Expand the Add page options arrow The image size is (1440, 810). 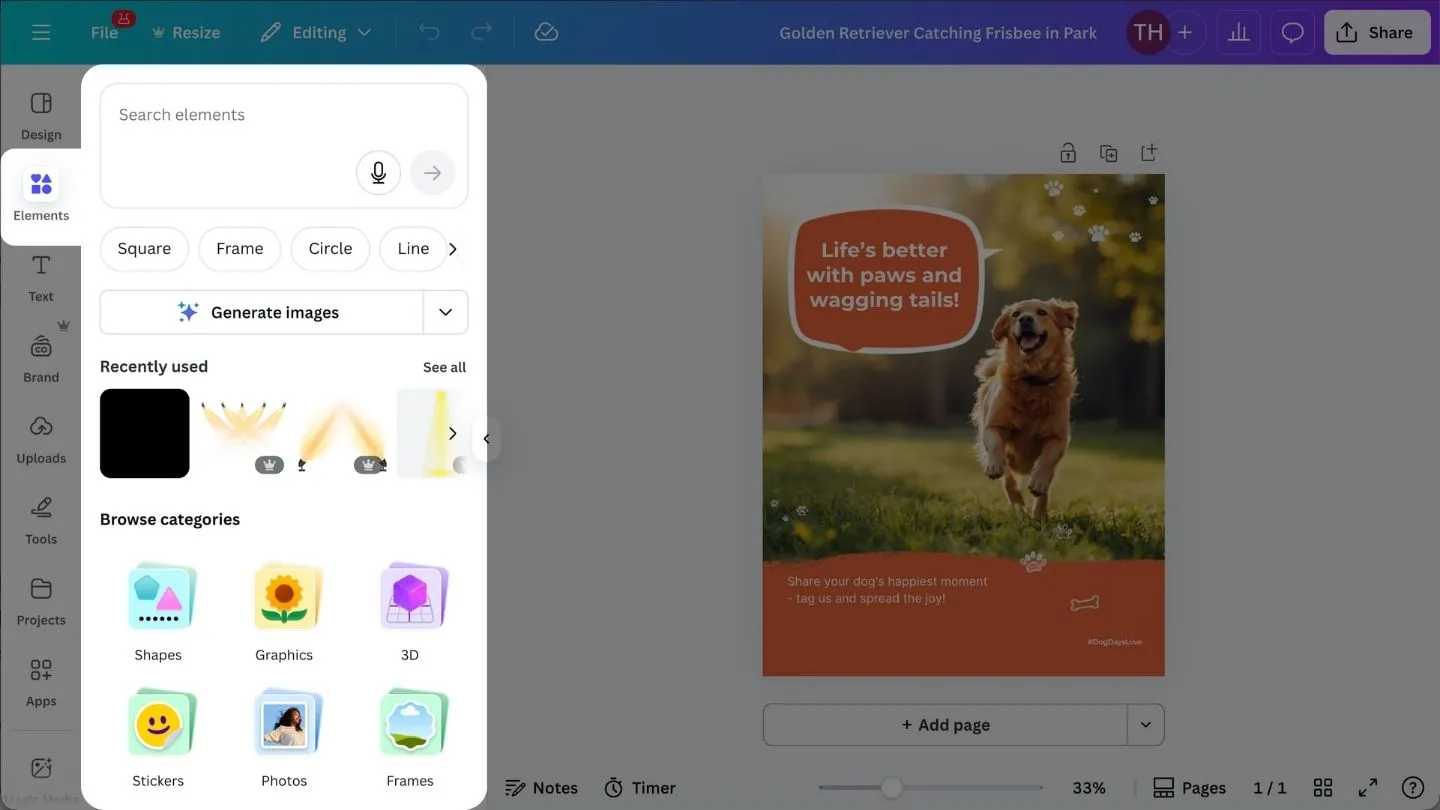point(1146,725)
